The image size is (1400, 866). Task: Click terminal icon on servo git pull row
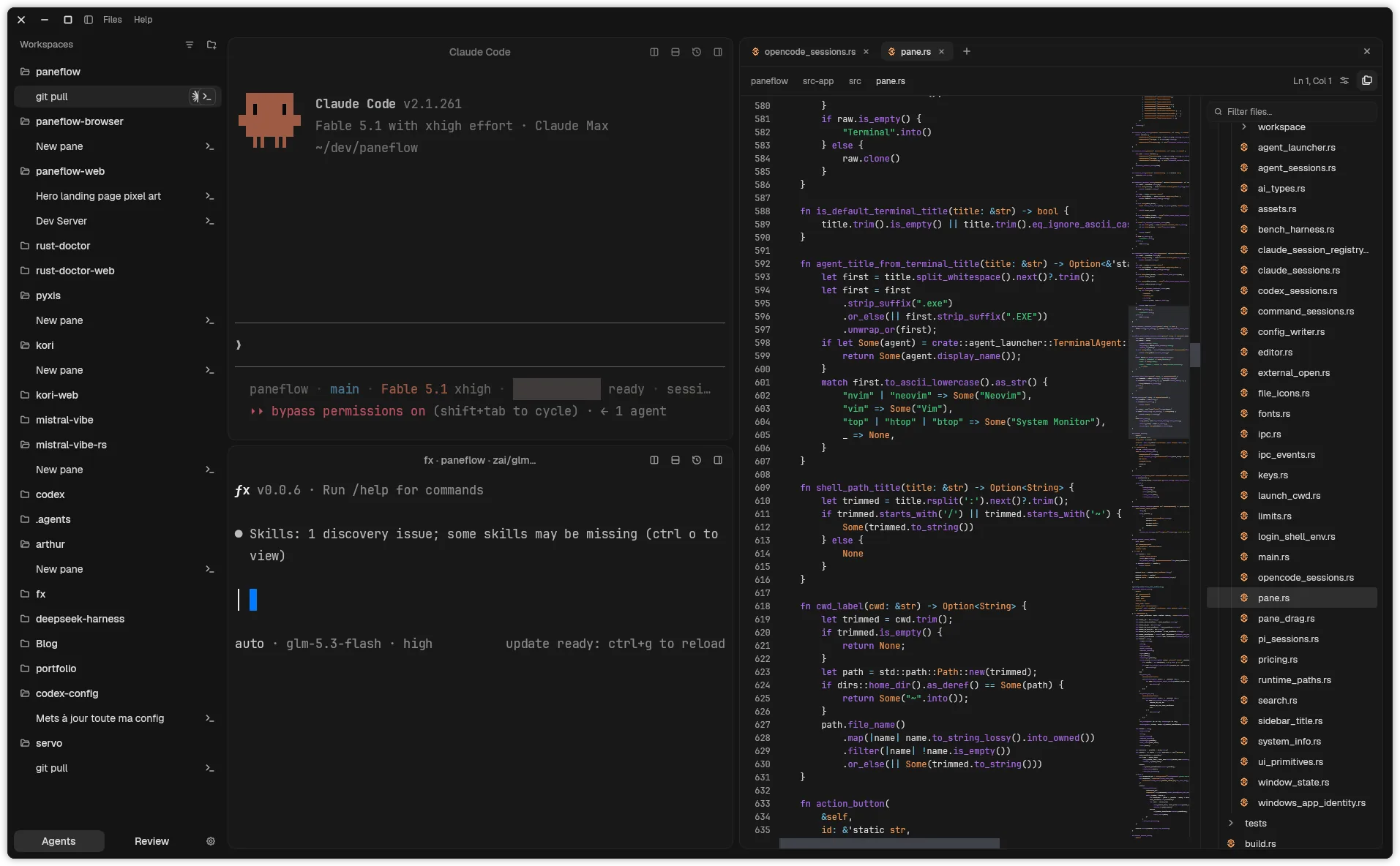point(209,768)
